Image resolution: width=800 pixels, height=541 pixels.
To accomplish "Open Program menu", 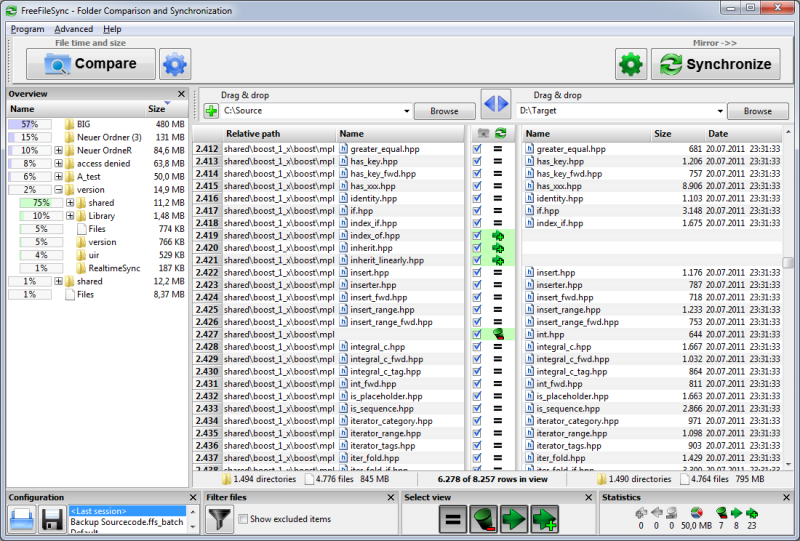I will (x=28, y=29).
